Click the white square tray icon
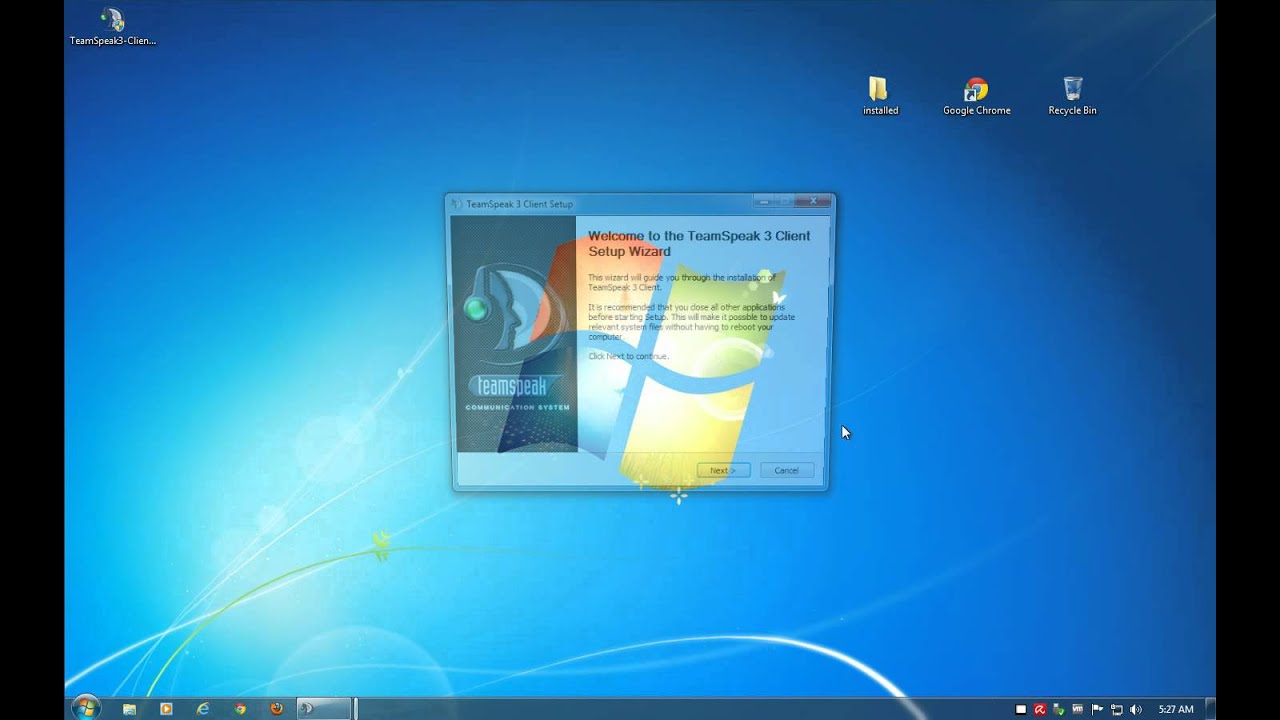The image size is (1280, 720). (1021, 709)
